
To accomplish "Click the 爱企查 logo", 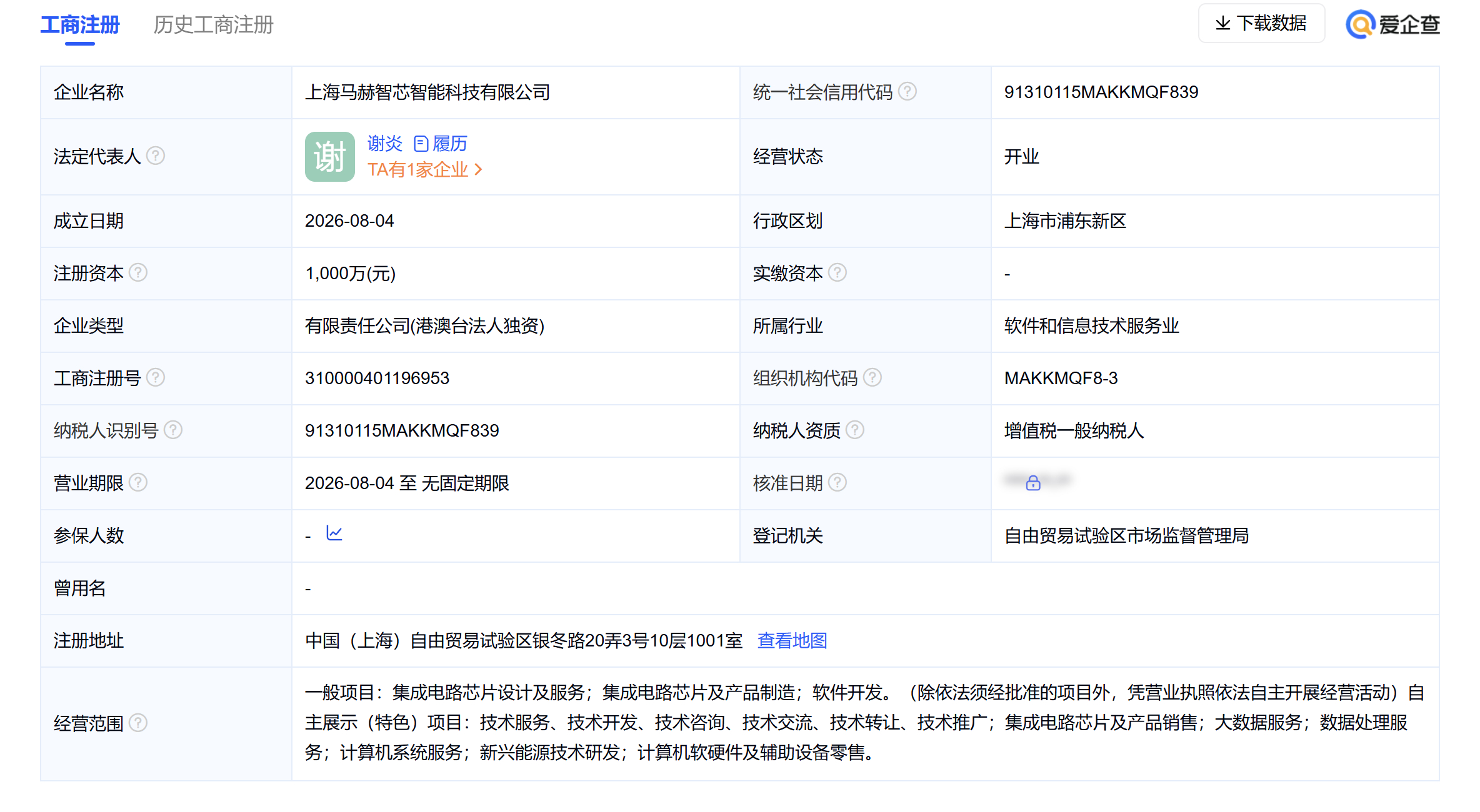I will [1392, 25].
